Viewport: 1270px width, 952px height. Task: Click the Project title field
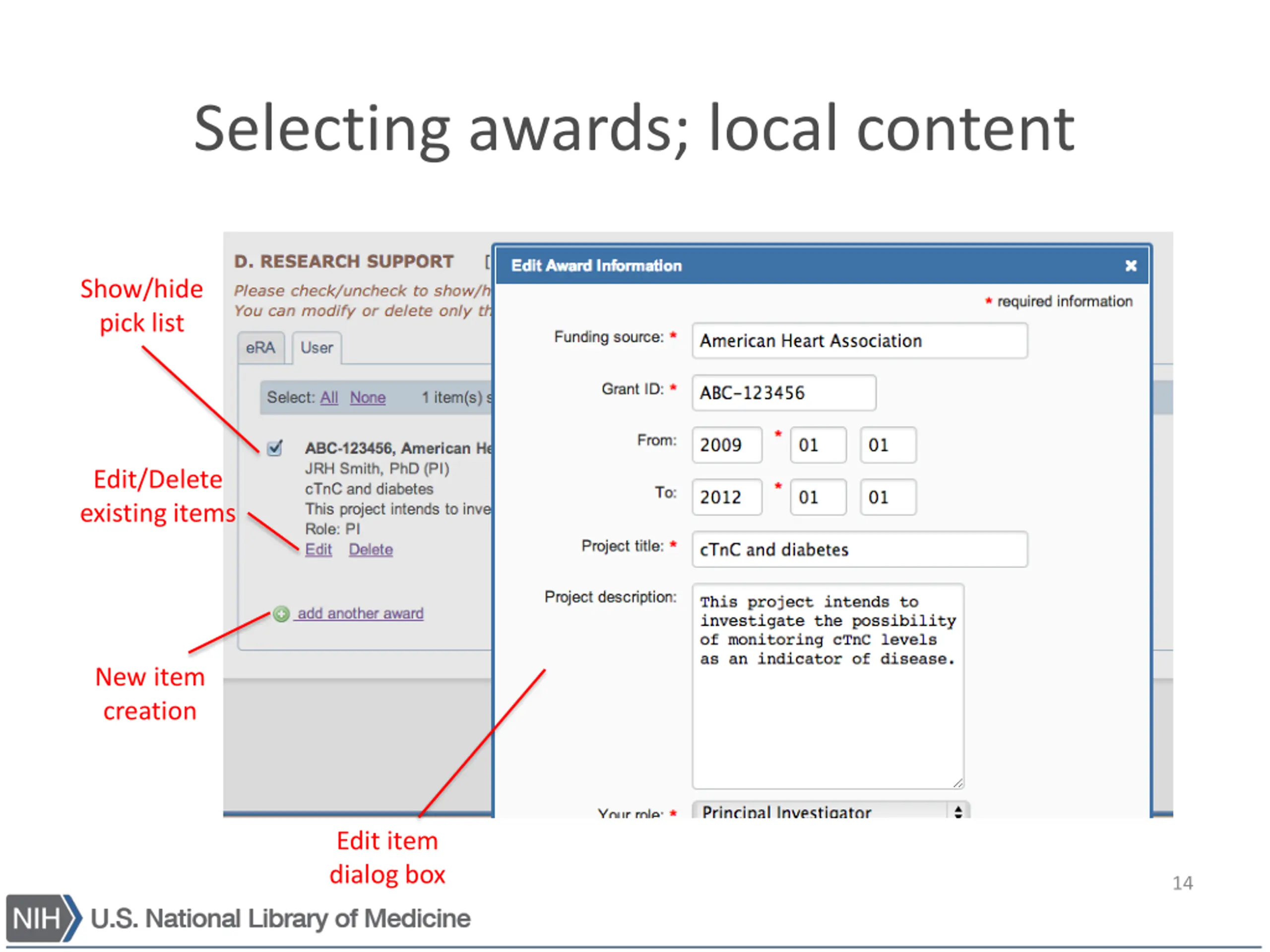pyautogui.click(x=860, y=550)
